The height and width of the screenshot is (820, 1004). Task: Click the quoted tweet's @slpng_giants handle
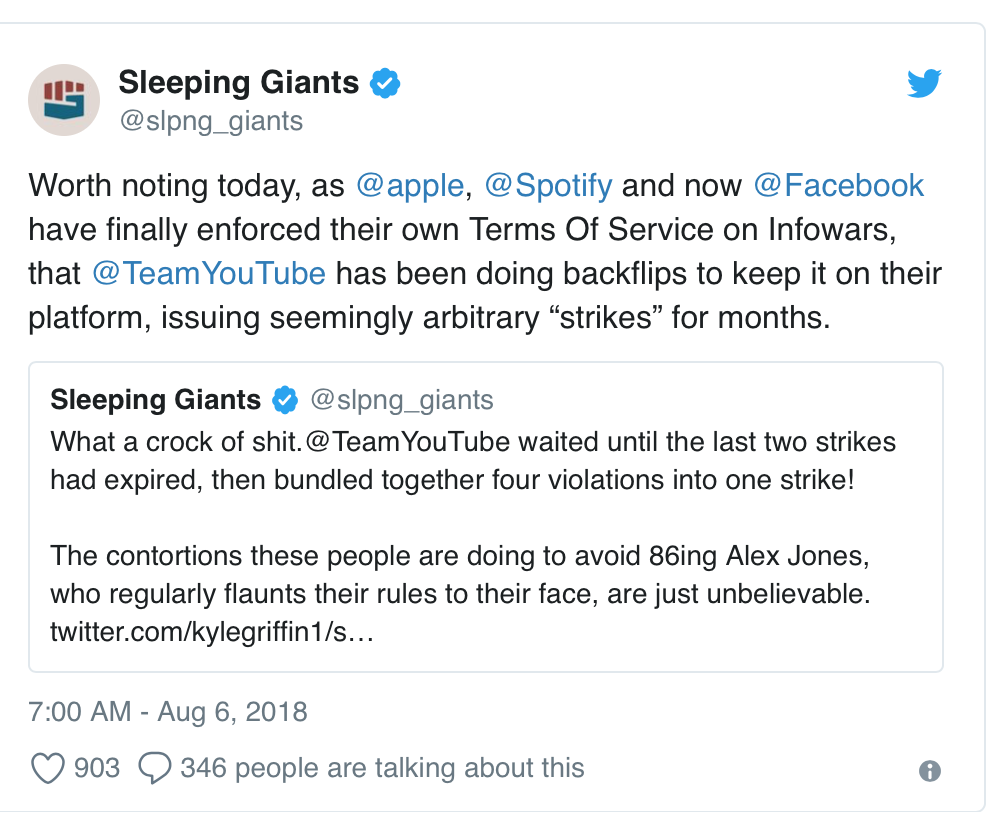pyautogui.click(x=402, y=401)
